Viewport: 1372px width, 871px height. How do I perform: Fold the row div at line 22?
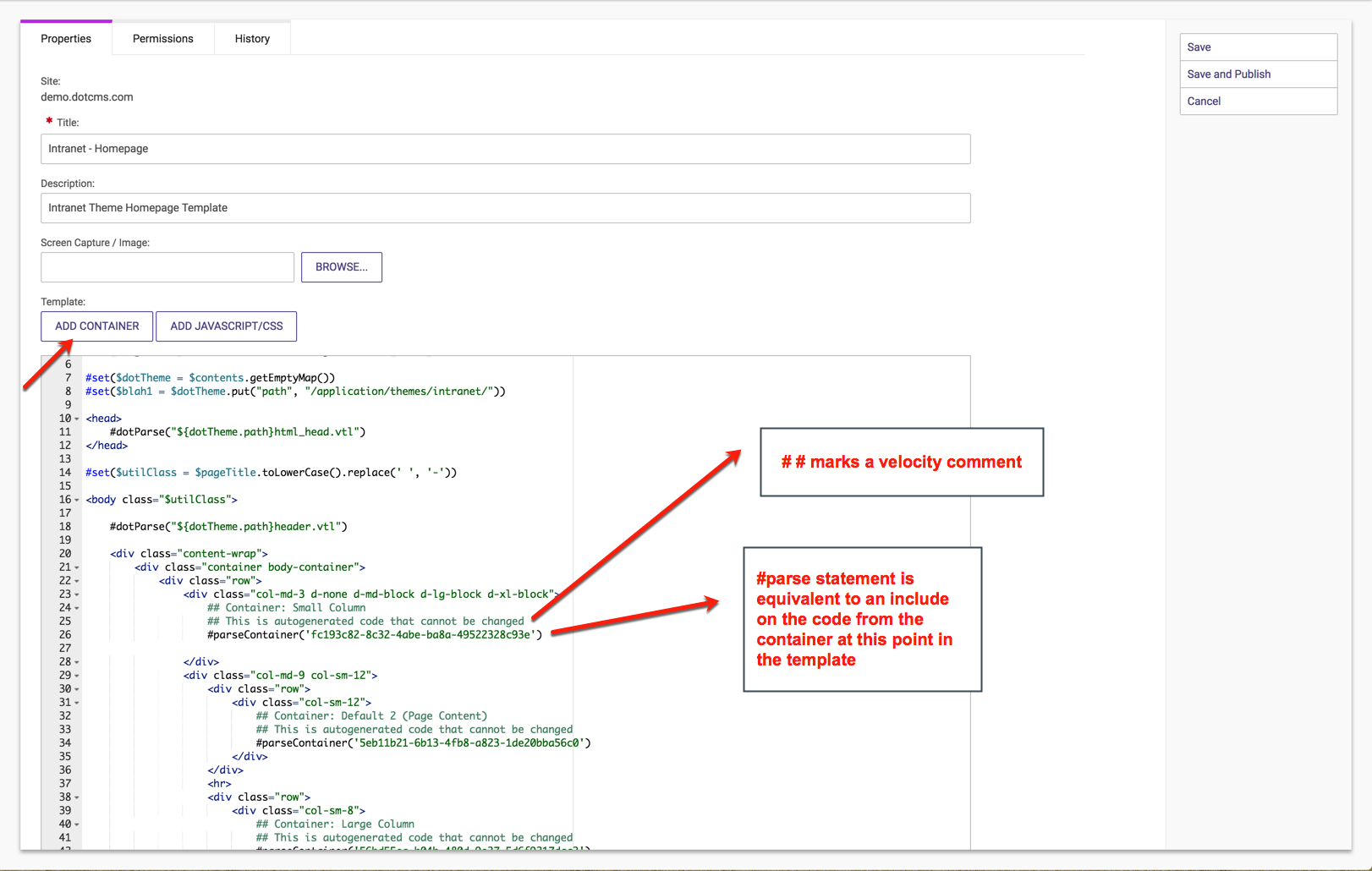(x=77, y=582)
